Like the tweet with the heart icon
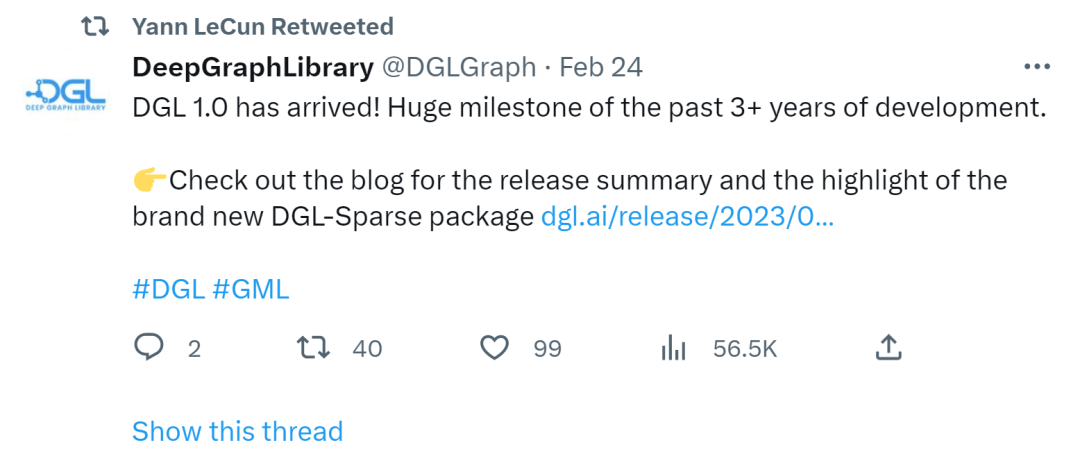 coord(494,348)
